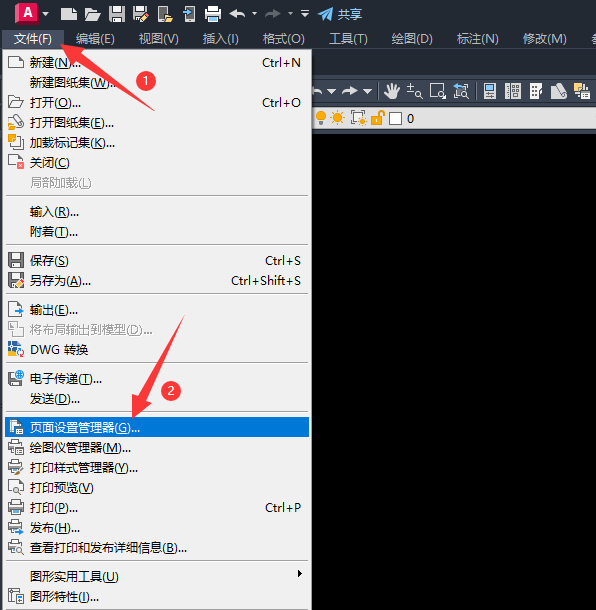Click the AutoCAD application logo button
This screenshot has width=596, height=610.
pyautogui.click(x=26, y=14)
